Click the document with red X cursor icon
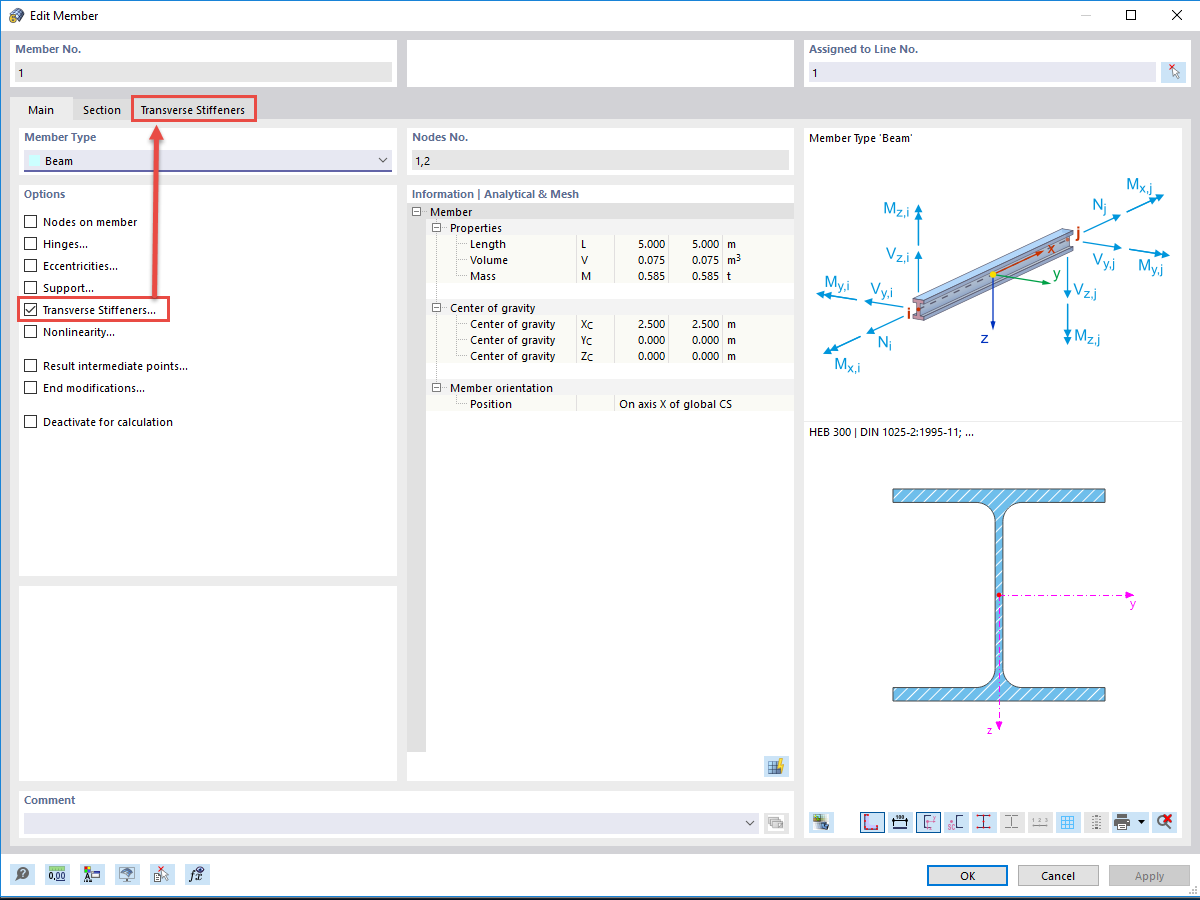Viewport: 1200px width, 900px height. coord(162,874)
